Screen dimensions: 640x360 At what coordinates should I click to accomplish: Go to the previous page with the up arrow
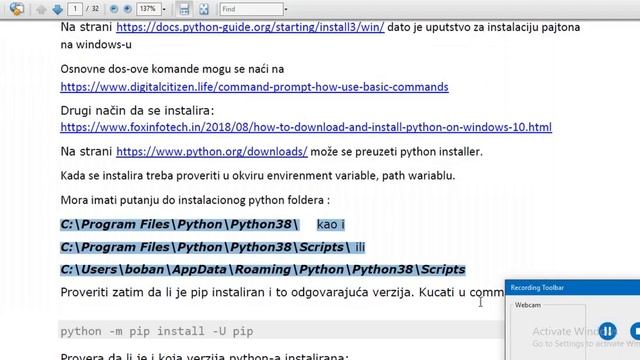click(41, 9)
